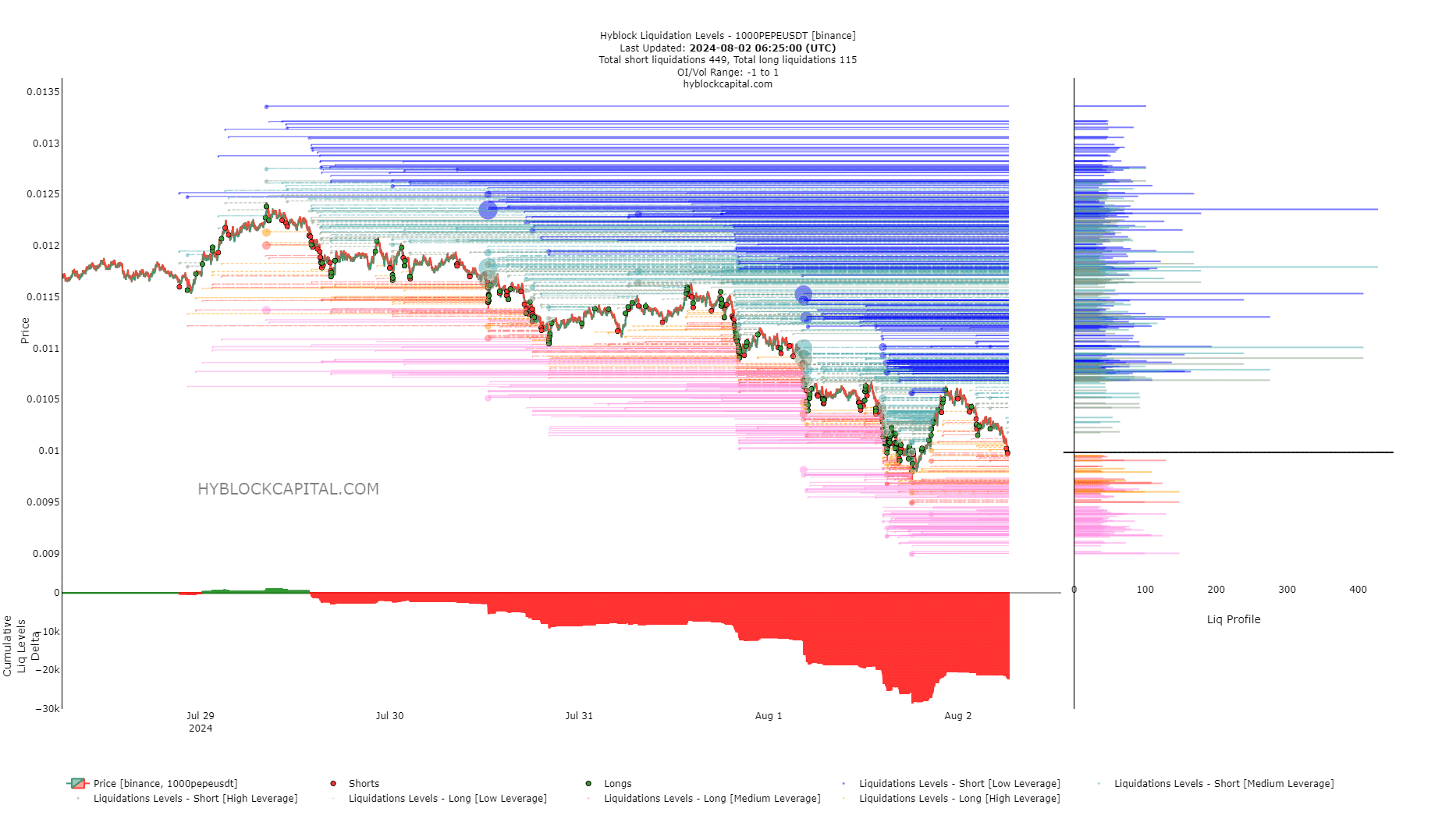Click the 0.0115 price axis tick
This screenshot has width=1456, height=819.
[x=43, y=297]
